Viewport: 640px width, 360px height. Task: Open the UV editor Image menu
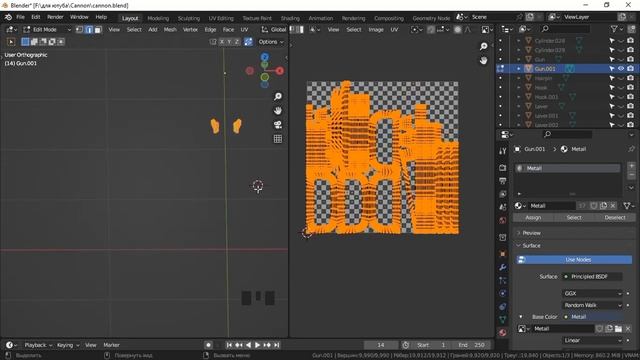click(x=376, y=29)
